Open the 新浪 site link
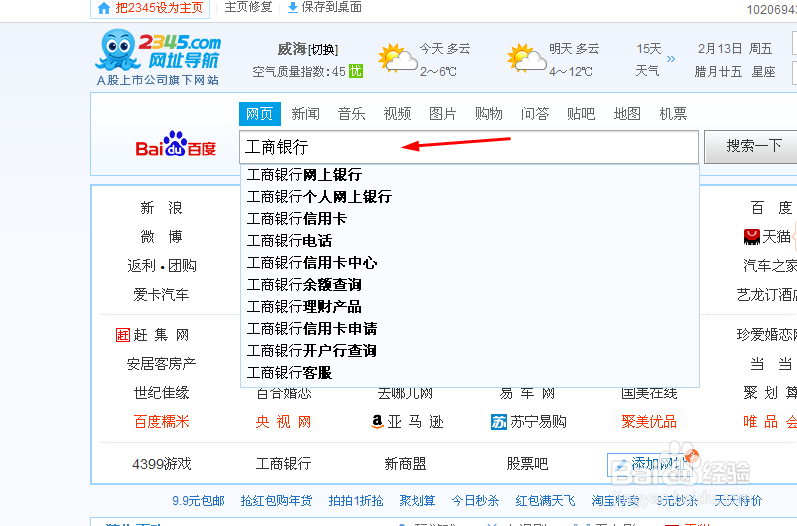Screen dimensions: 797x526 pos(161,207)
